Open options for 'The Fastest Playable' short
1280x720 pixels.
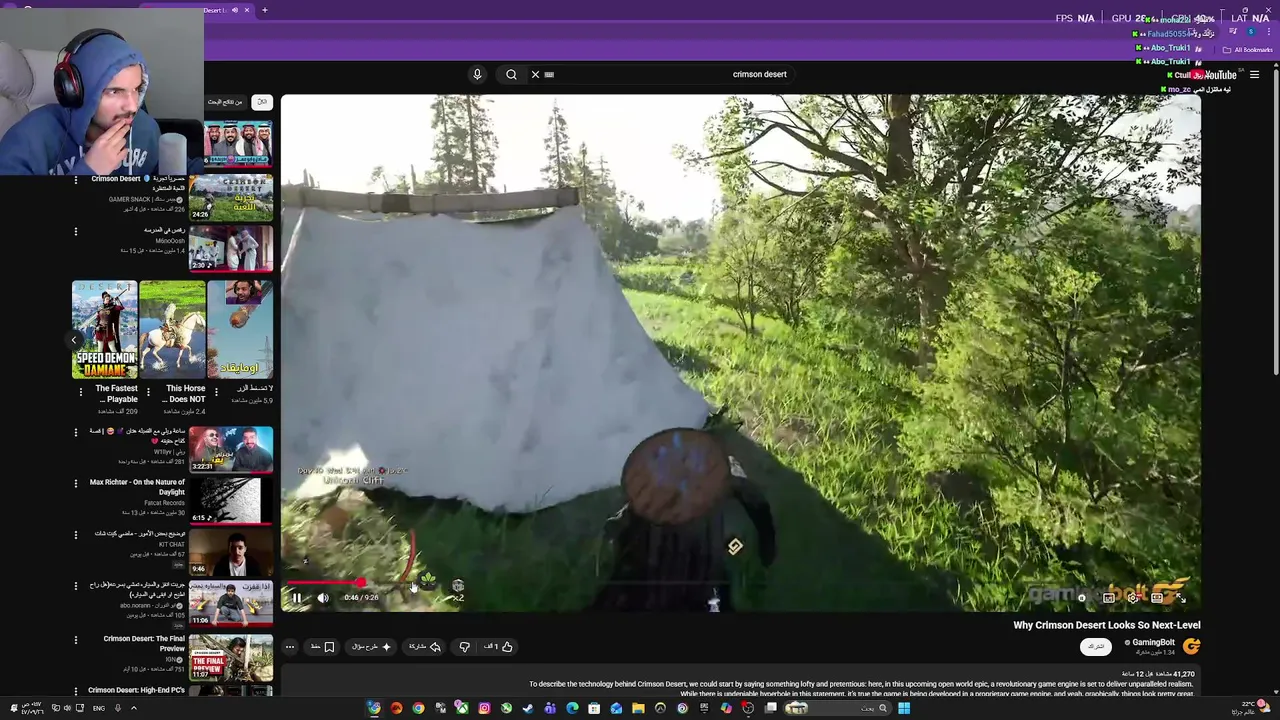81,392
